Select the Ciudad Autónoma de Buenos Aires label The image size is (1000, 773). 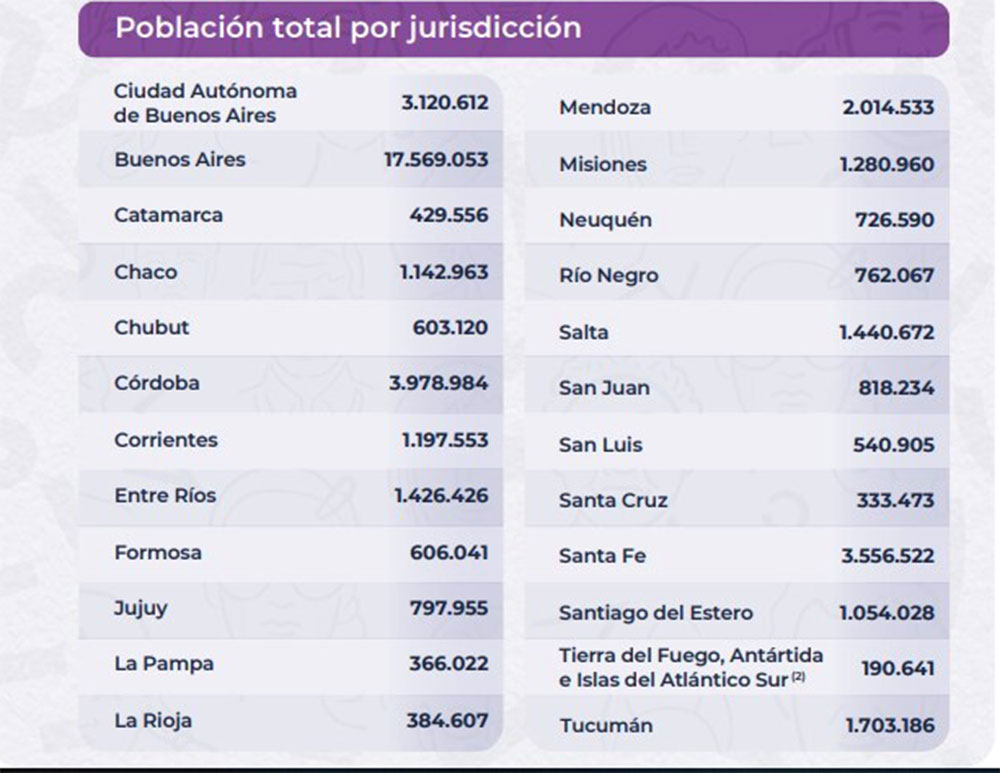tap(205, 103)
